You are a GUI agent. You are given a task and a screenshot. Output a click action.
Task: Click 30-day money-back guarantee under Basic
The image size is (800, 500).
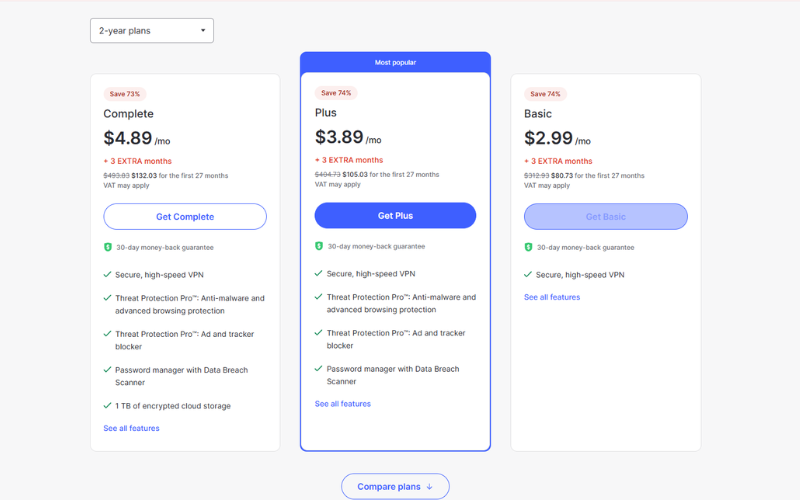coord(585,247)
